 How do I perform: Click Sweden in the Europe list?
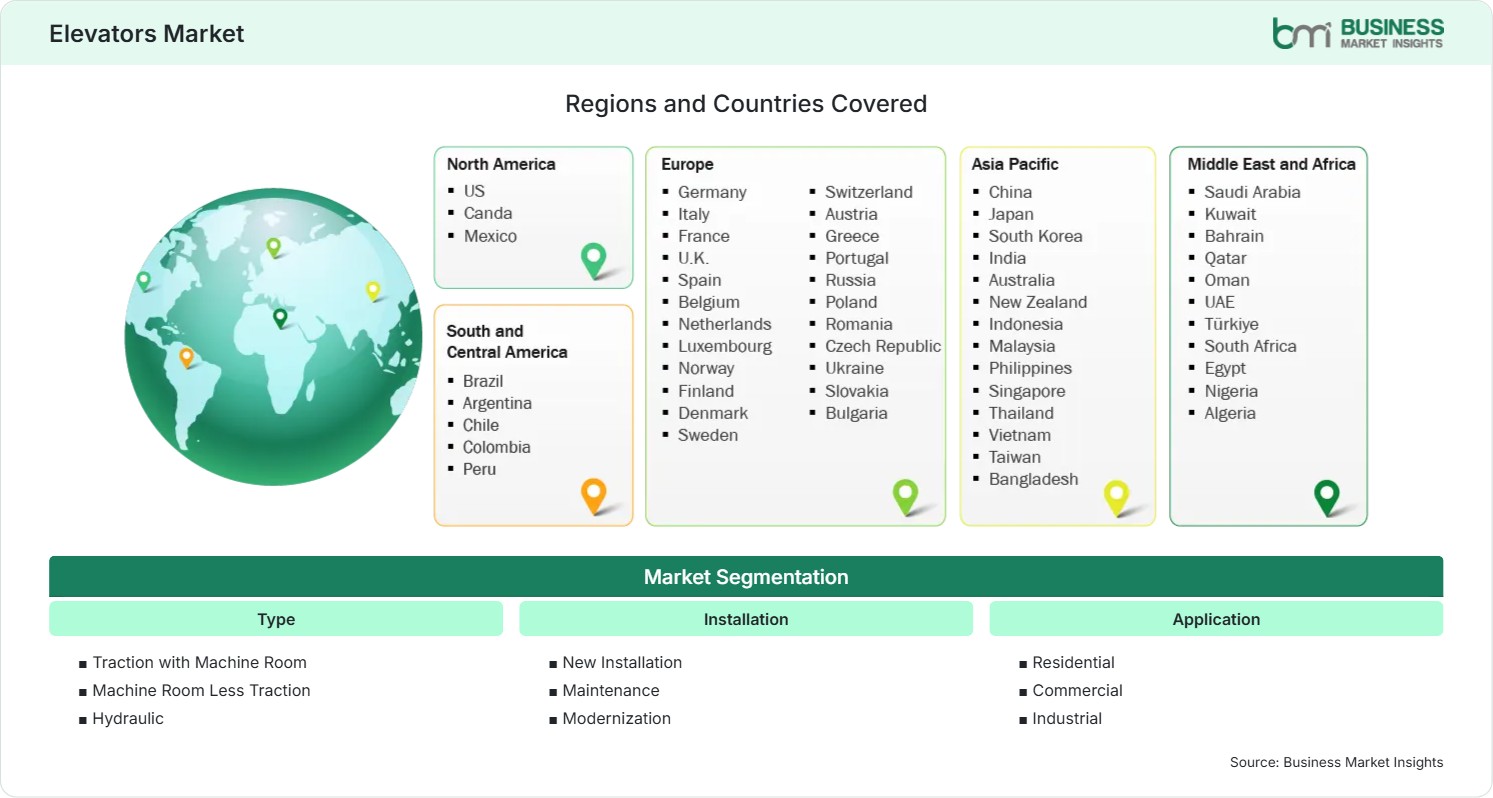pyautogui.click(x=708, y=435)
